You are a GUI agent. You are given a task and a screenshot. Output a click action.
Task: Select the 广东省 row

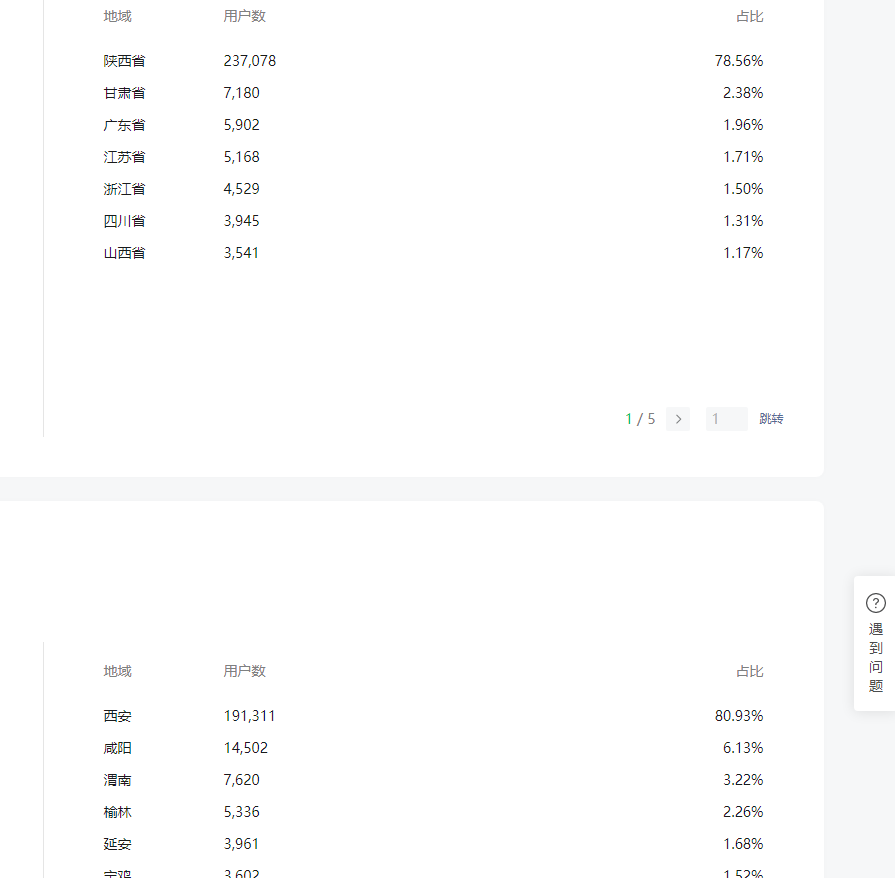(x=433, y=125)
